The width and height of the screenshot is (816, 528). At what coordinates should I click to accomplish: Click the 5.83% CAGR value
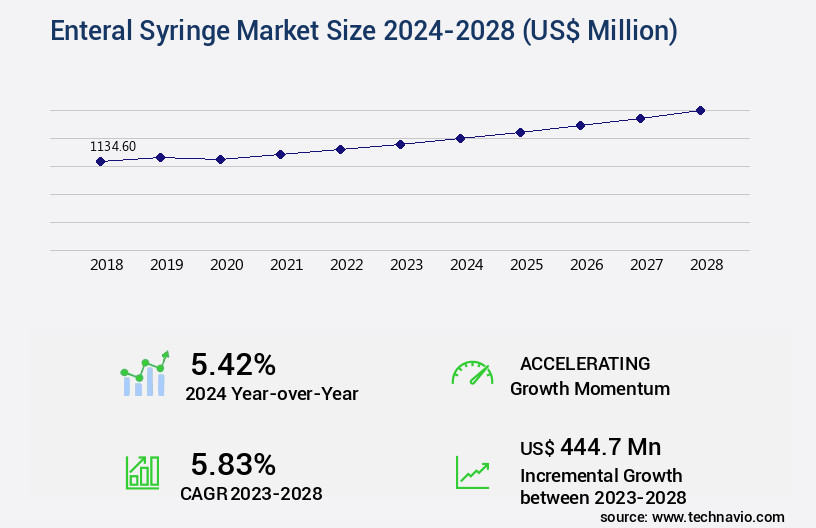click(x=233, y=464)
